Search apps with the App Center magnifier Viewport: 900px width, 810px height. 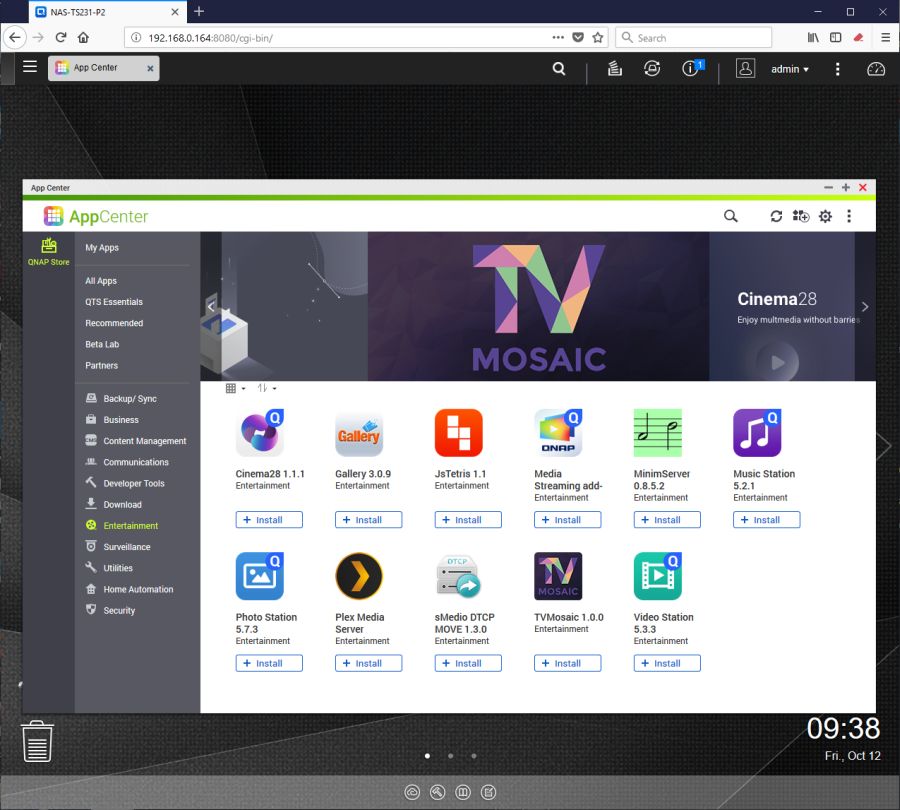tap(730, 216)
